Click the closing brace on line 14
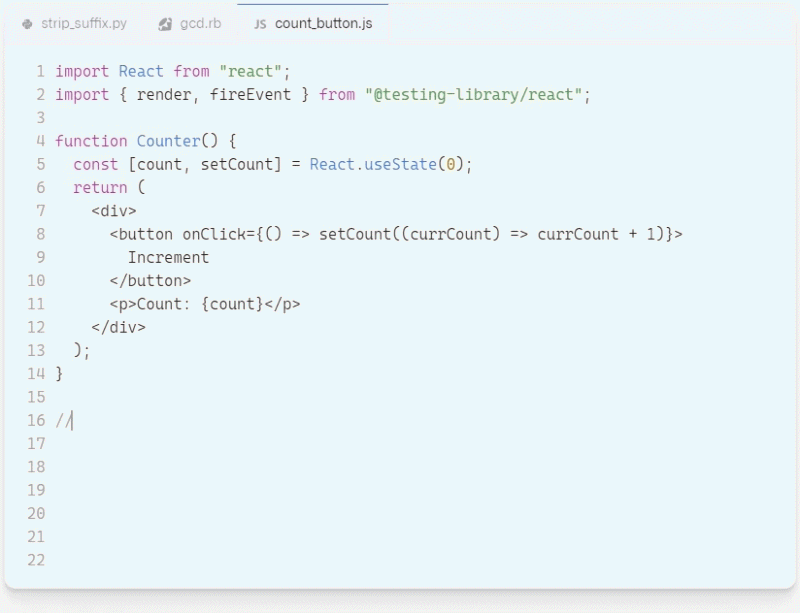The width and height of the screenshot is (800, 613). [x=59, y=374]
